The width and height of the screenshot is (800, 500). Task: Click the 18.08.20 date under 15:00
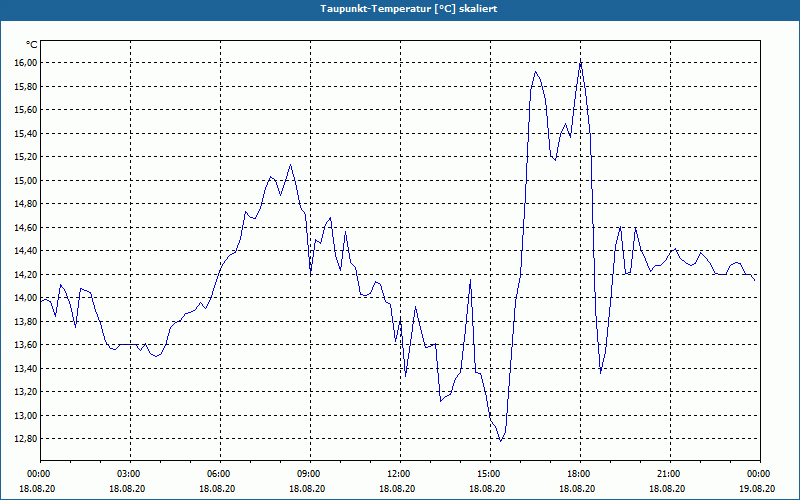pos(487,488)
